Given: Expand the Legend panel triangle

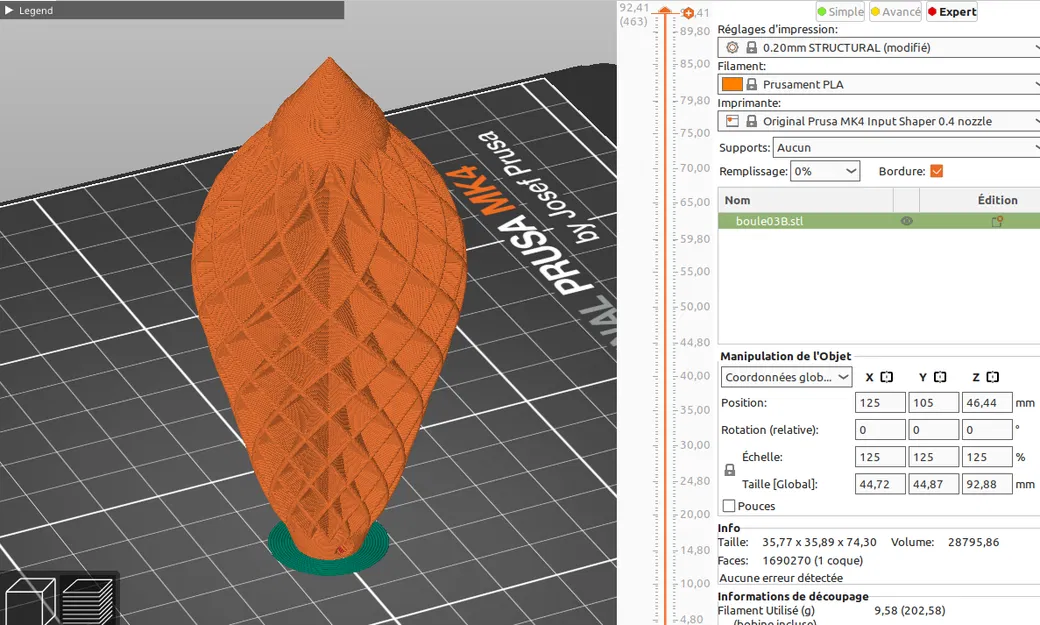Looking at the screenshot, I should click(x=9, y=10).
